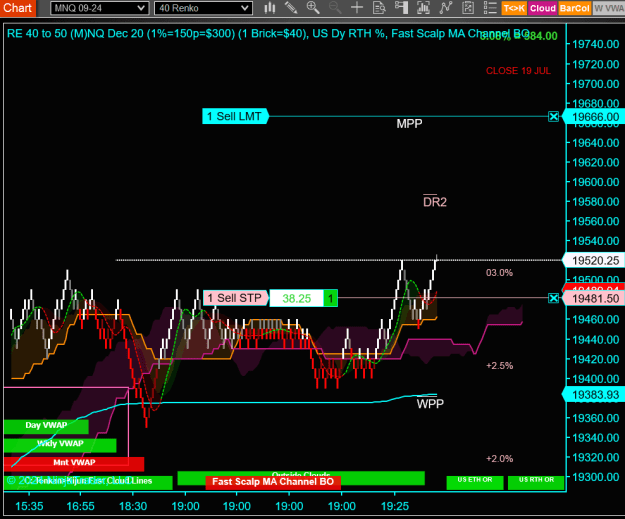Image resolution: width=625 pixels, height=519 pixels.
Task: Click the zoom in magnifier icon
Action: 313,8
